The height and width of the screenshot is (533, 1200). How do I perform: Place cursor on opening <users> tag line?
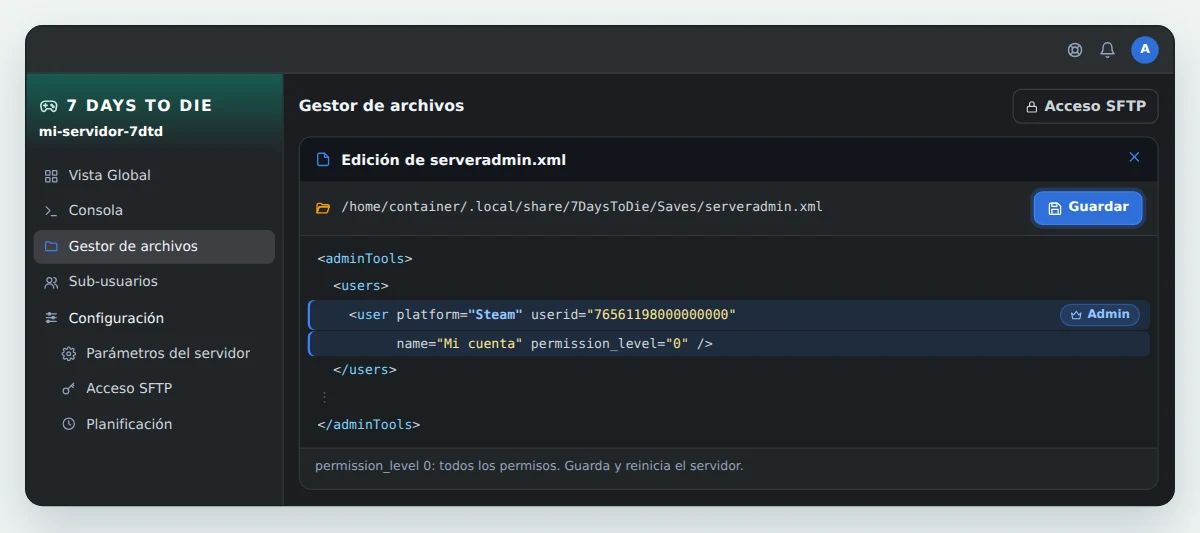[361, 287]
